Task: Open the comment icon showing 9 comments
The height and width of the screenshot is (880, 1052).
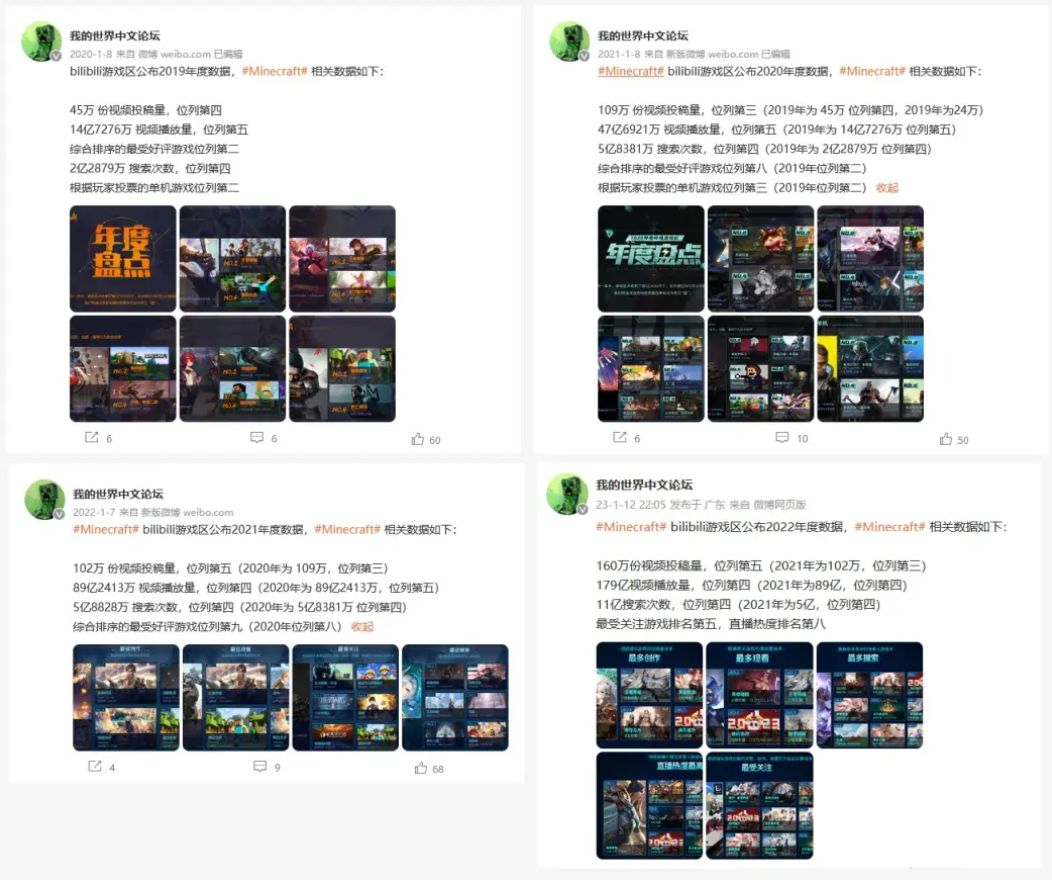Action: point(260,766)
